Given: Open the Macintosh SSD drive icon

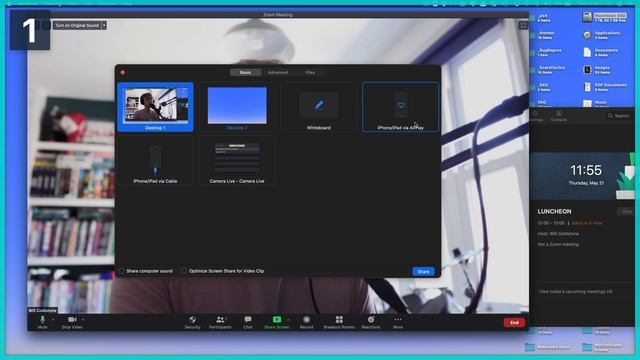Looking at the screenshot, I should point(587,17).
